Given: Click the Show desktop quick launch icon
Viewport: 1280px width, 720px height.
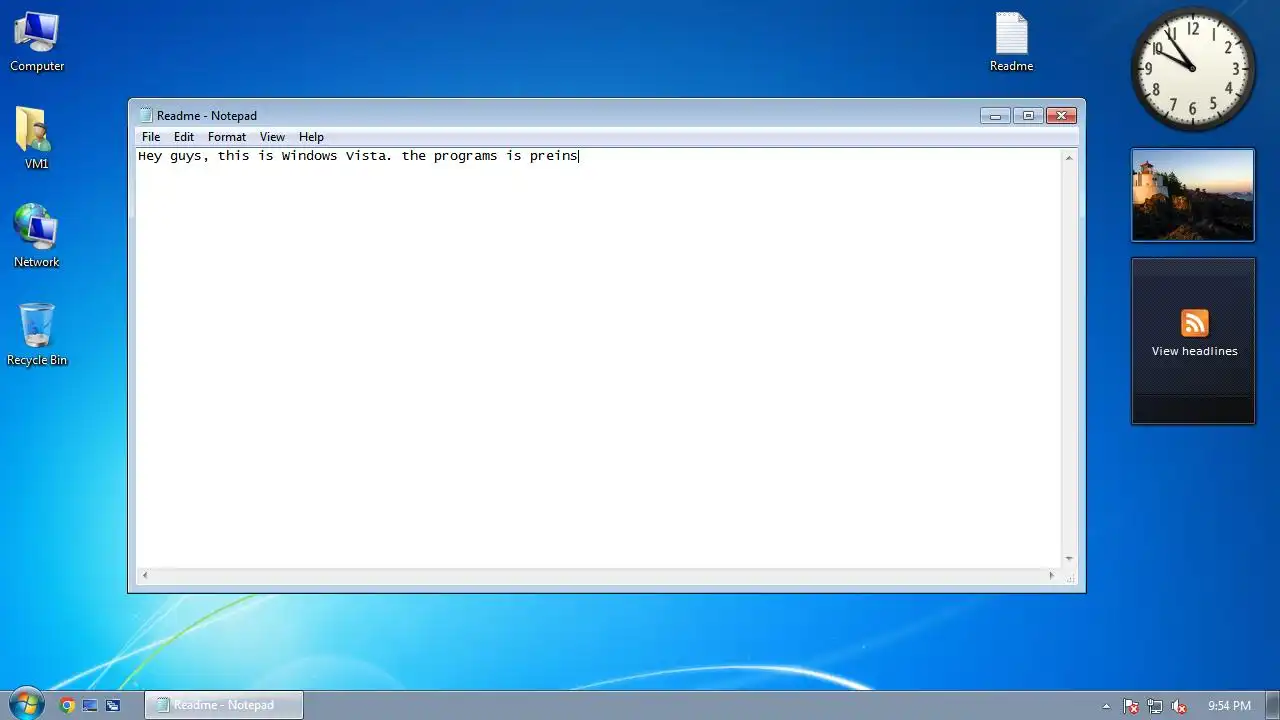Looking at the screenshot, I should (x=90, y=705).
